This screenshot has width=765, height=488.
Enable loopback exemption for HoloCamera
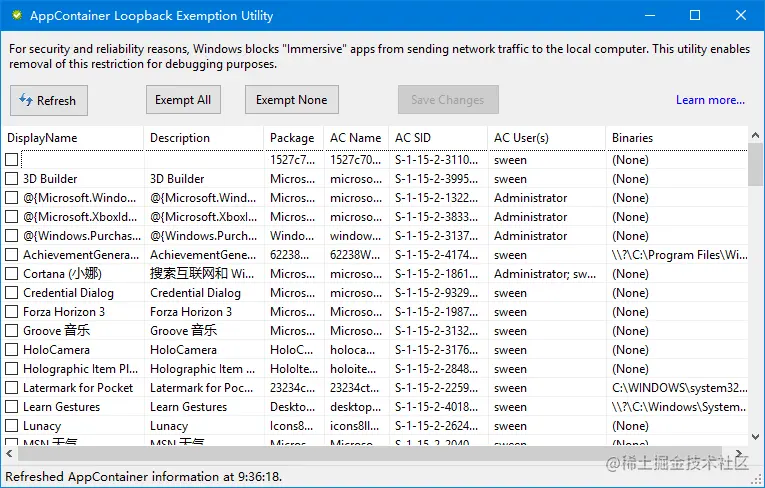point(12,350)
